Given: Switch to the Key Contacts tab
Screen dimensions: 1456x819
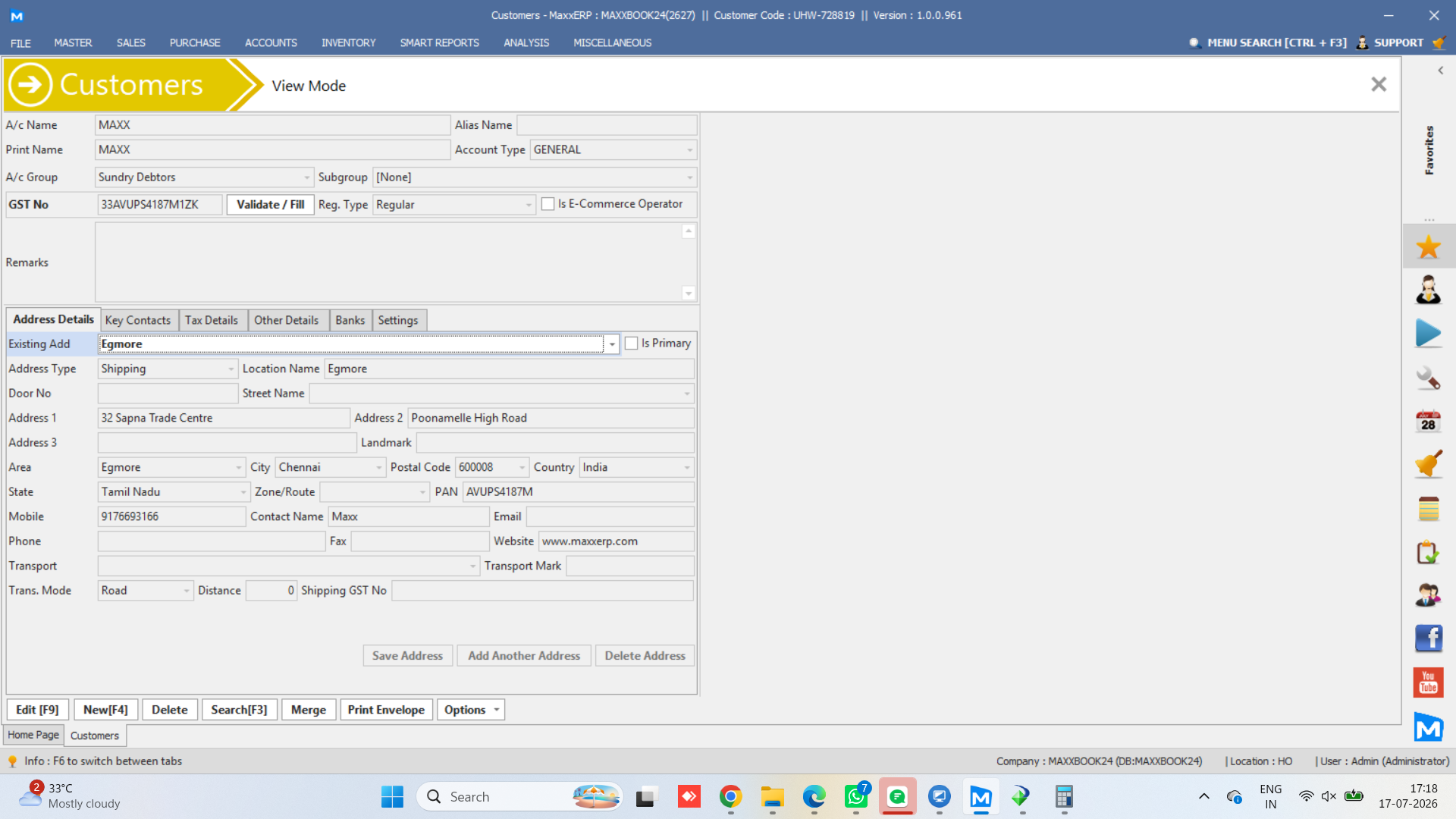Looking at the screenshot, I should pos(138,320).
